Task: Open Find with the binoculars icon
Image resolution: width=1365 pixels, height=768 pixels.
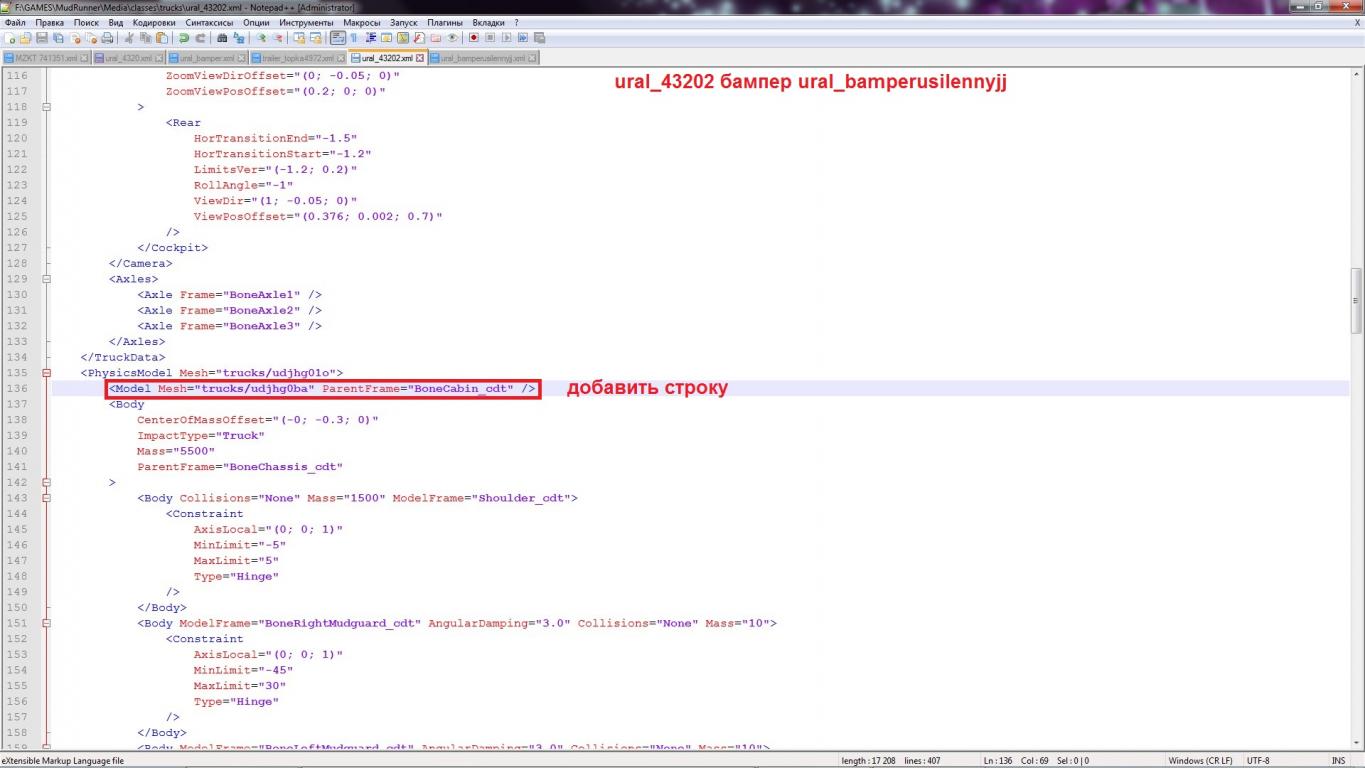Action: tap(222, 38)
